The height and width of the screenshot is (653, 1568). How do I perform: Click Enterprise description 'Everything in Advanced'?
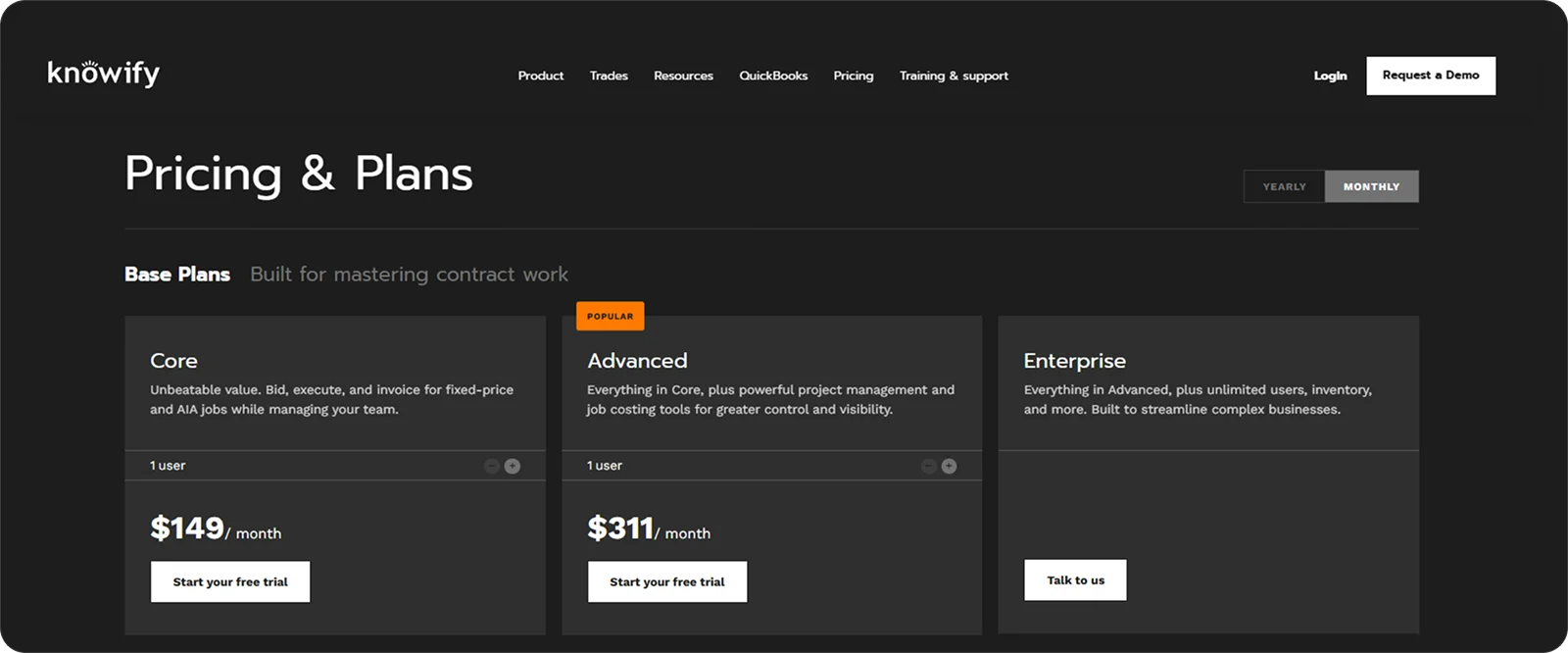coord(1198,399)
